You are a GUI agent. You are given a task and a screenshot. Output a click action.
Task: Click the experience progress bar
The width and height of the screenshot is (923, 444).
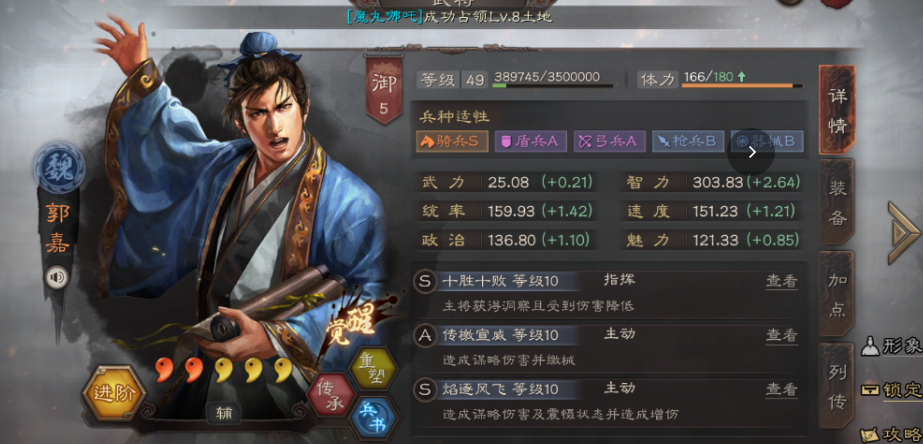coord(553,85)
